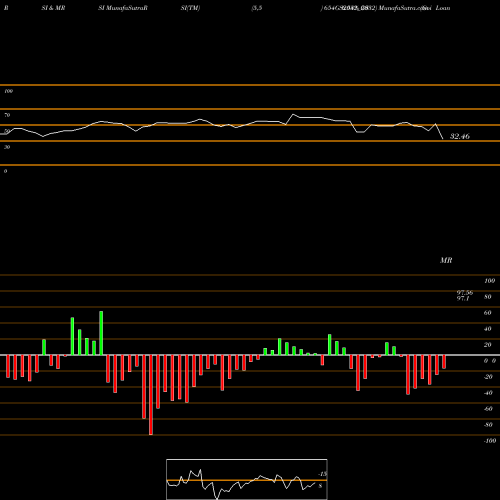Screen dimensions: 500x500
Task: Click the -80 label on MR axis
Action: [x=488, y=425]
